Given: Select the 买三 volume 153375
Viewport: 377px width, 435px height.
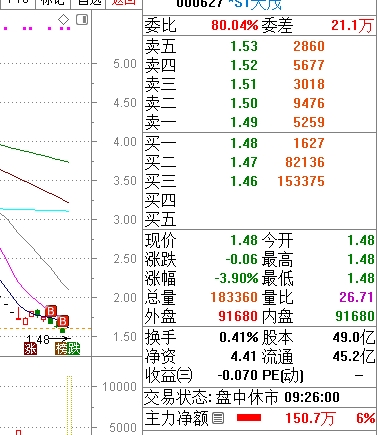Looking at the screenshot, I should 301,181.
